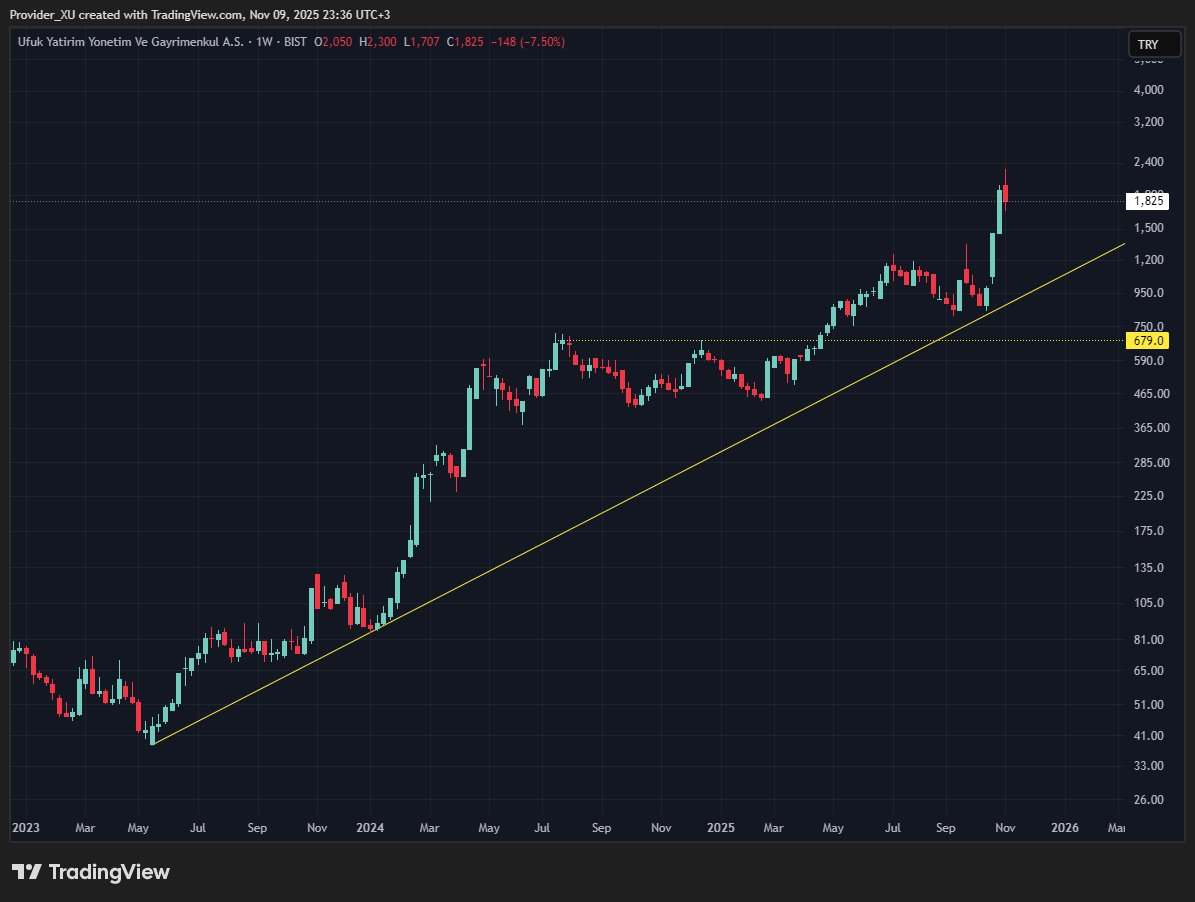Click the 2024 label on time axis
This screenshot has height=902, width=1195.
coord(370,828)
